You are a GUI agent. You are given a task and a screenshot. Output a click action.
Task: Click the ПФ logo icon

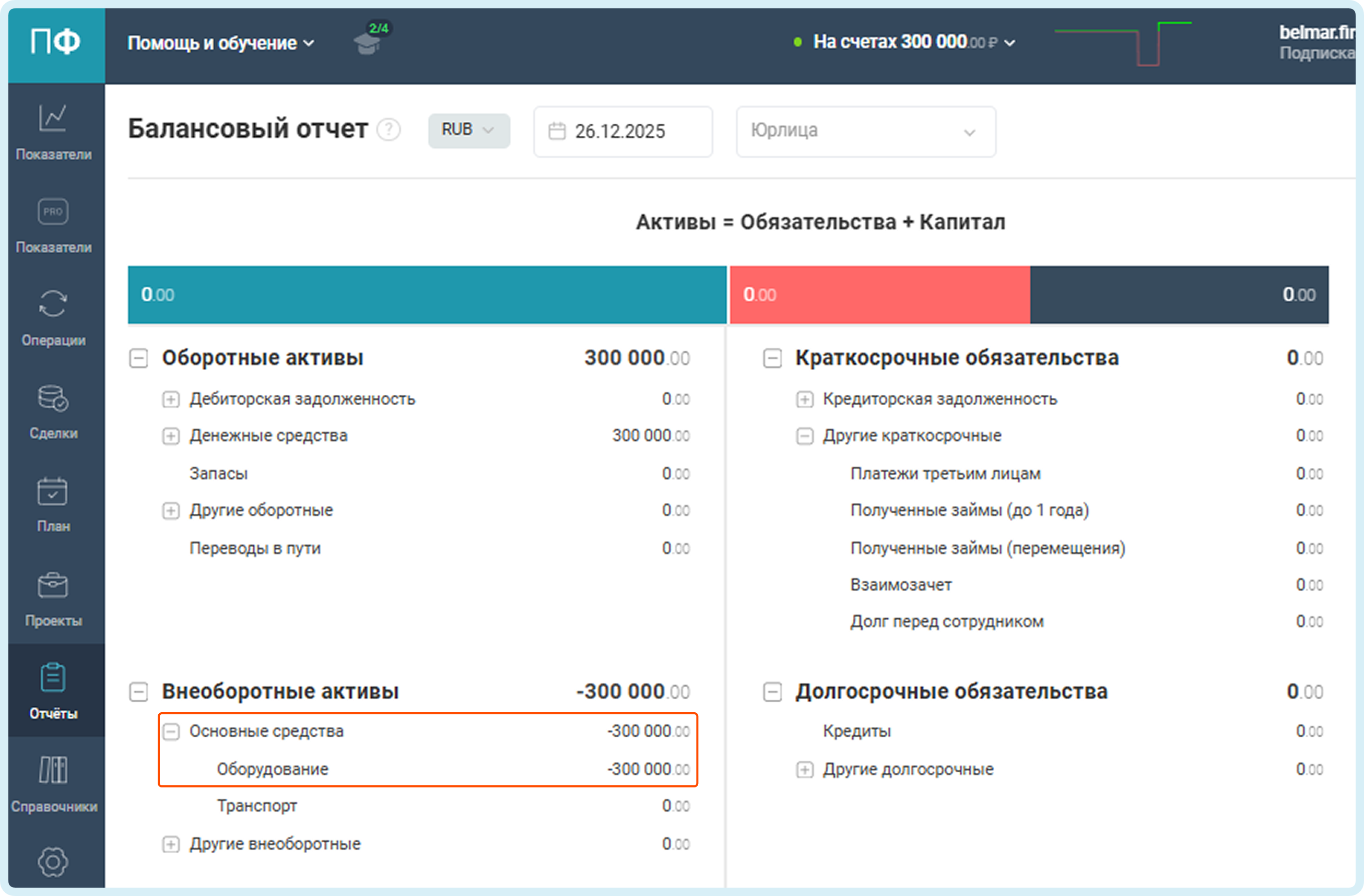coord(55,42)
